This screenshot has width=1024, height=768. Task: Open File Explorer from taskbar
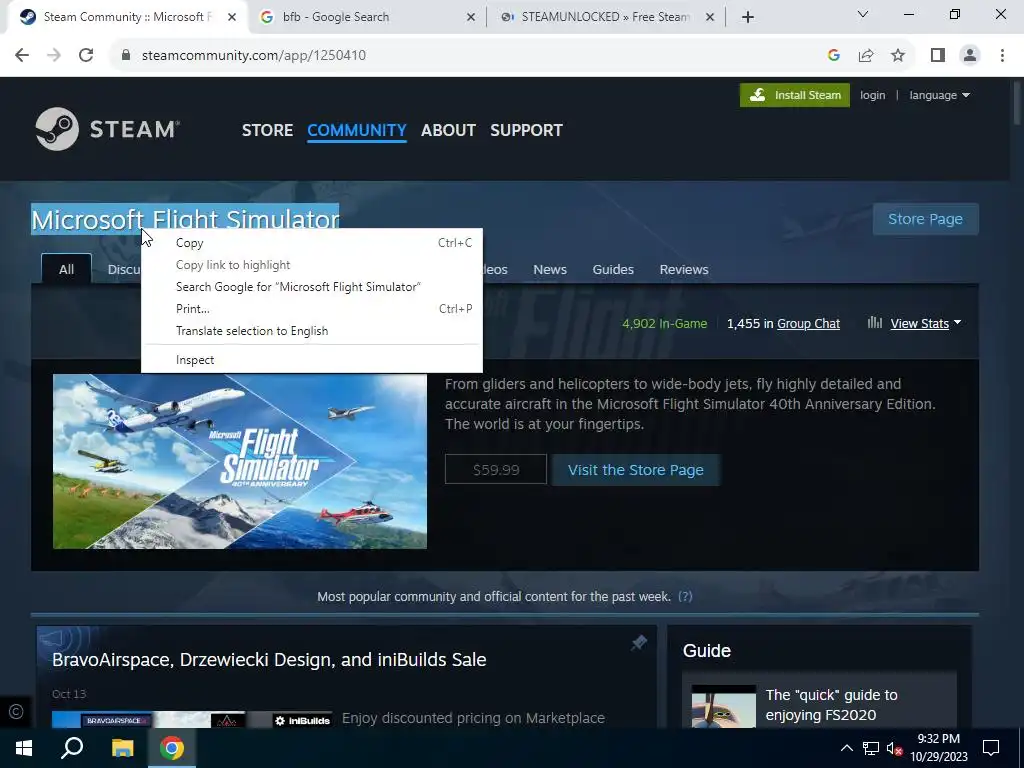pos(122,748)
